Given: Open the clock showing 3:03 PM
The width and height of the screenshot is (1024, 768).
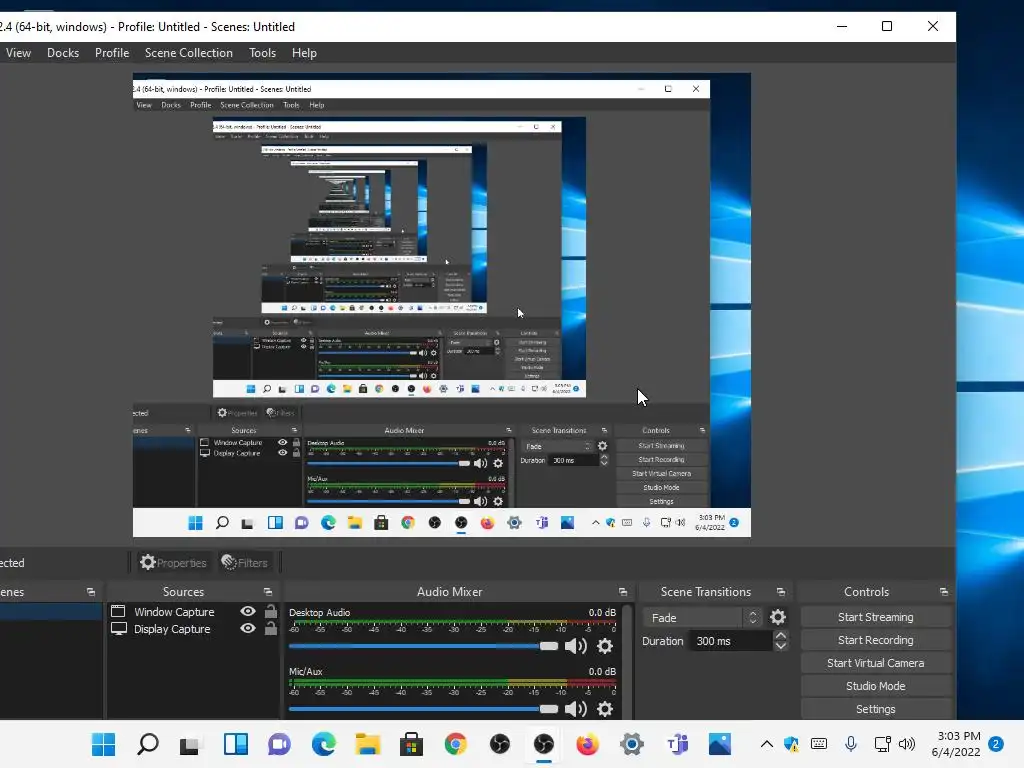Looking at the screenshot, I should point(956,744).
